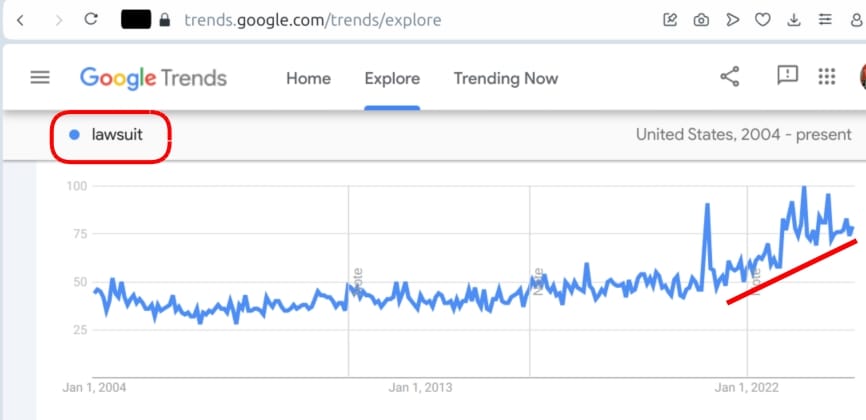Open the Google apps grid
The height and width of the screenshot is (420, 866).
827,76
